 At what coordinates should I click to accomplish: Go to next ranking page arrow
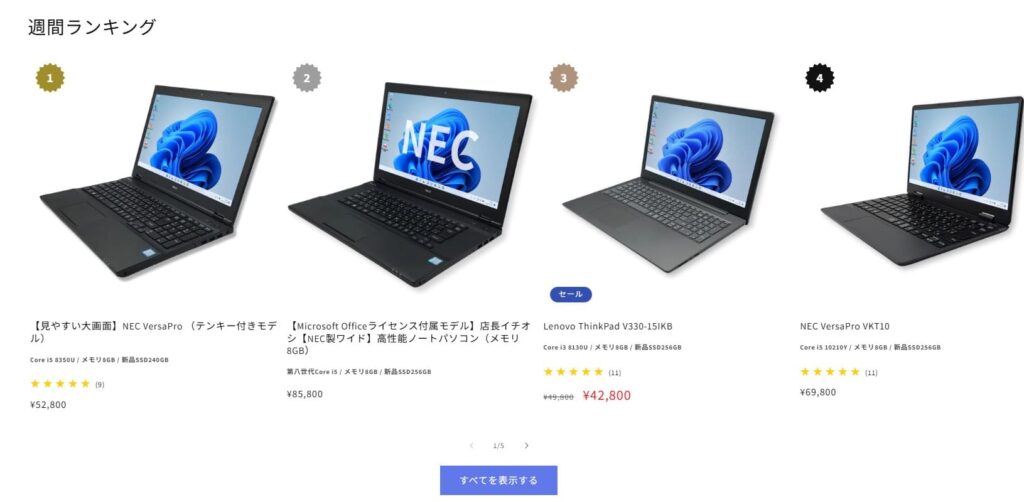[x=526, y=446]
